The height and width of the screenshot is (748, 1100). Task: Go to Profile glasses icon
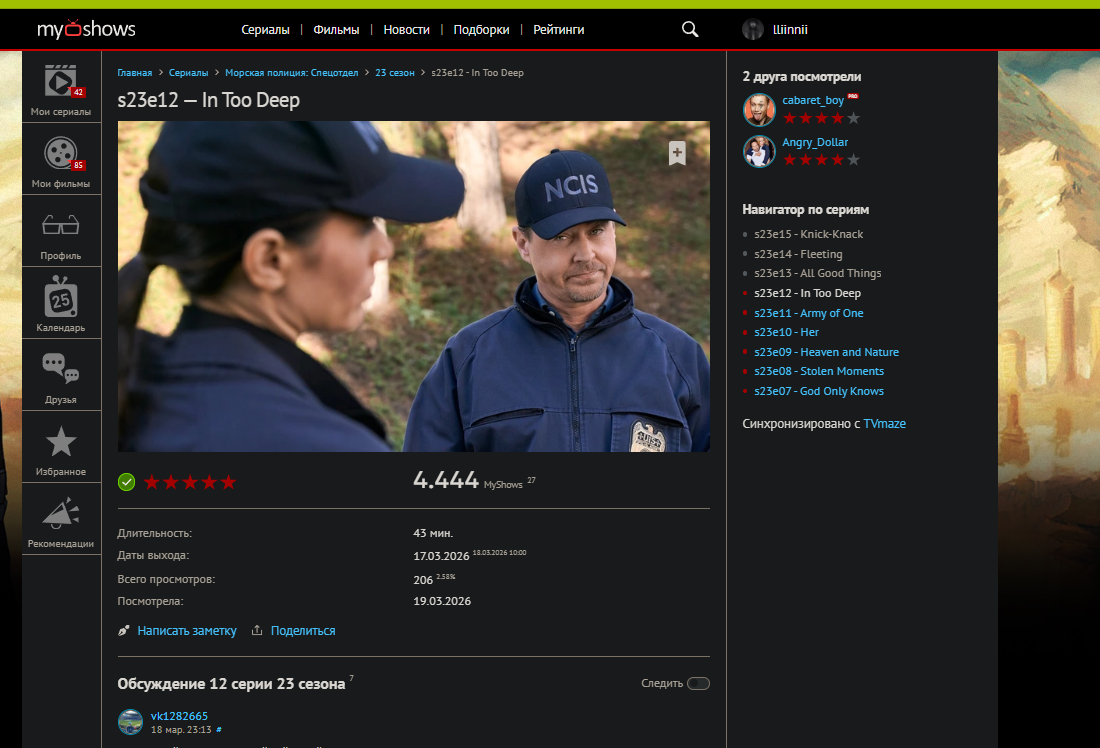[61, 225]
